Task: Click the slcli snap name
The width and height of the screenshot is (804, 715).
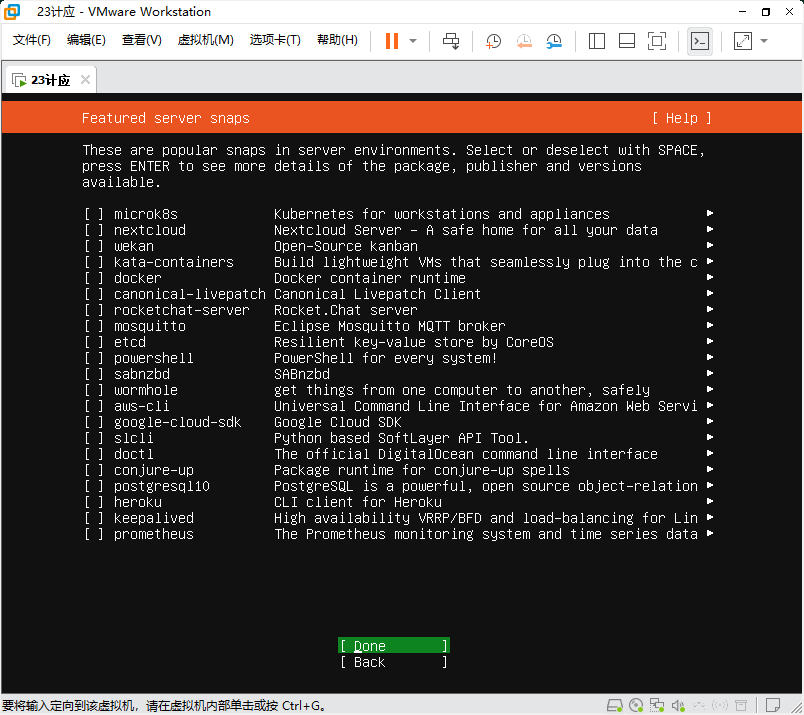Action: (133, 438)
